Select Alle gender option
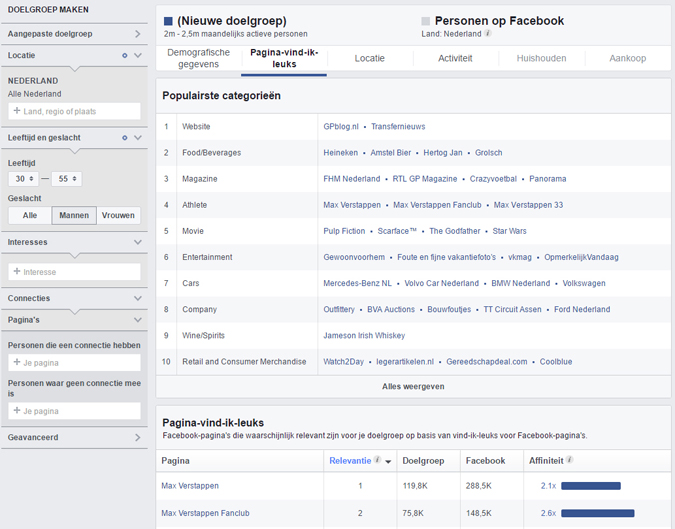This screenshot has height=529, width=675. pos(30,215)
